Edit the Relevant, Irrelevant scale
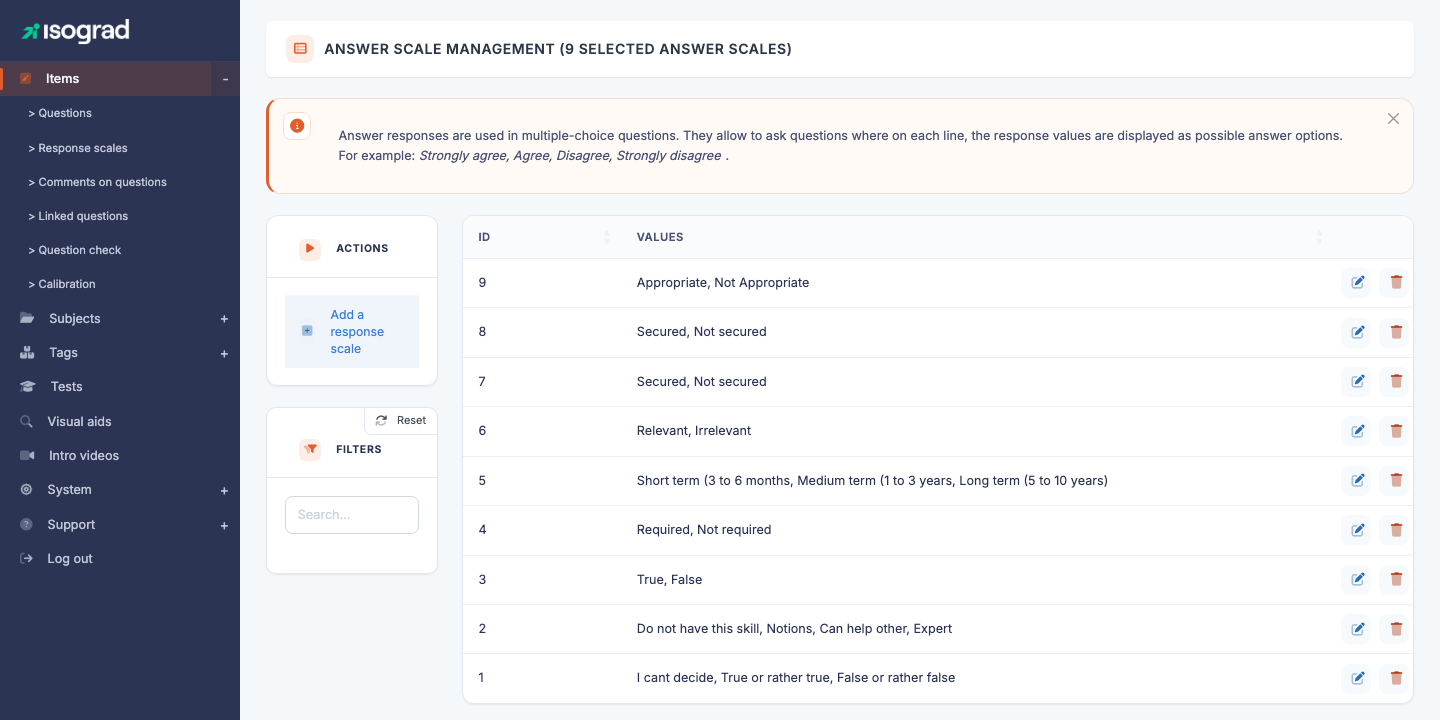The image size is (1440, 720). [1357, 431]
